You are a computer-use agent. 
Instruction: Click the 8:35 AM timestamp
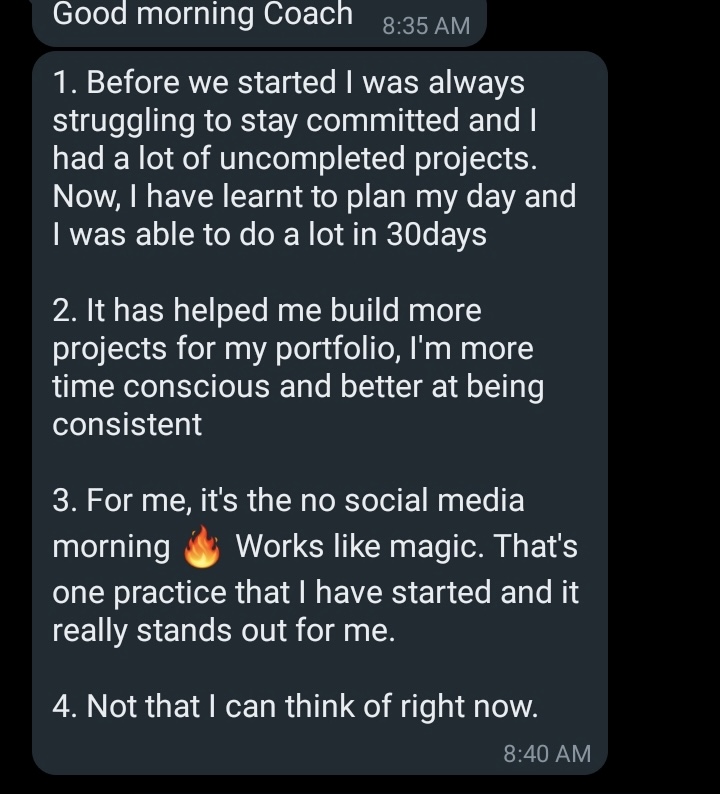(426, 26)
